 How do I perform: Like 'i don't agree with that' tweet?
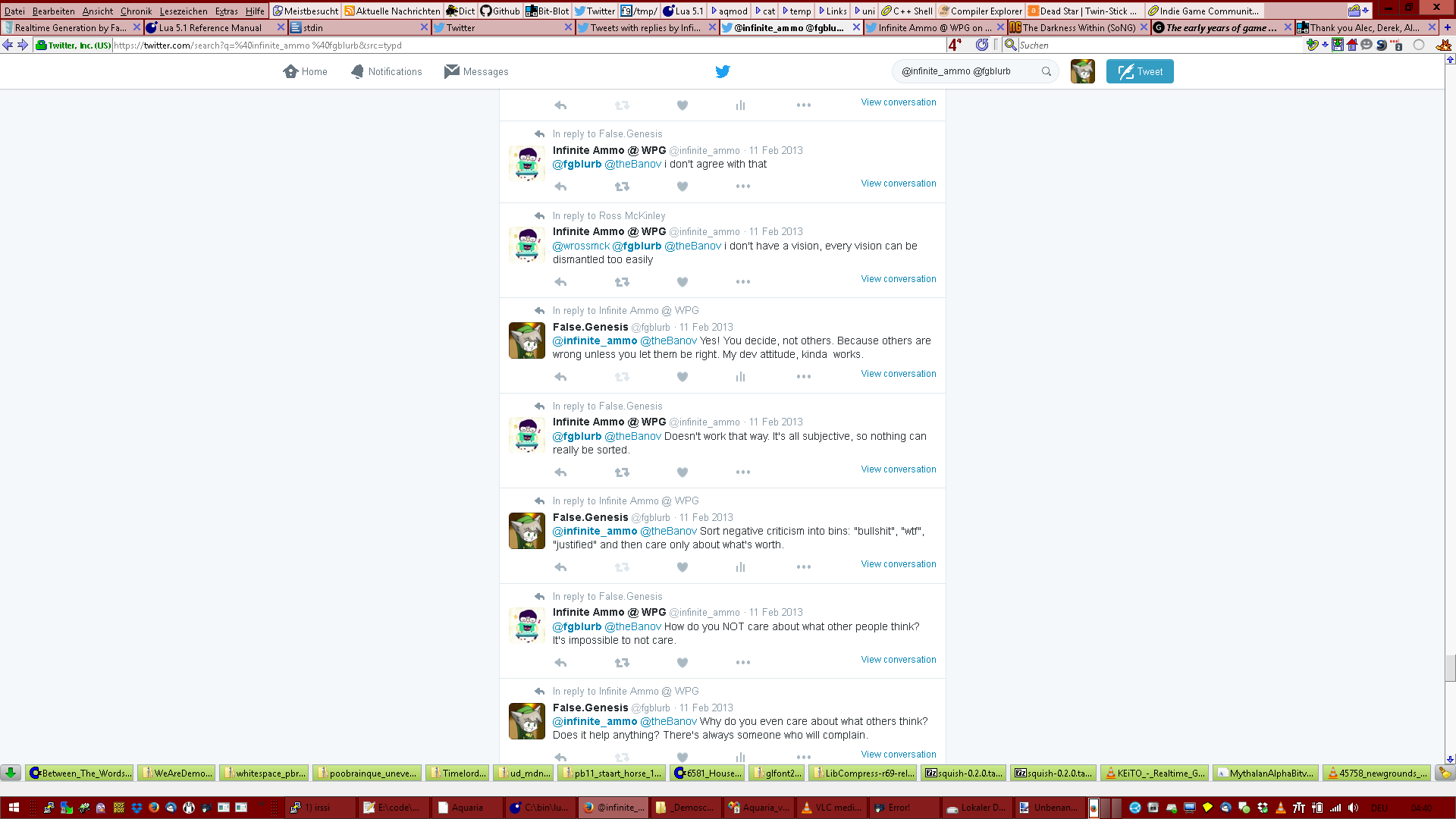tap(682, 187)
